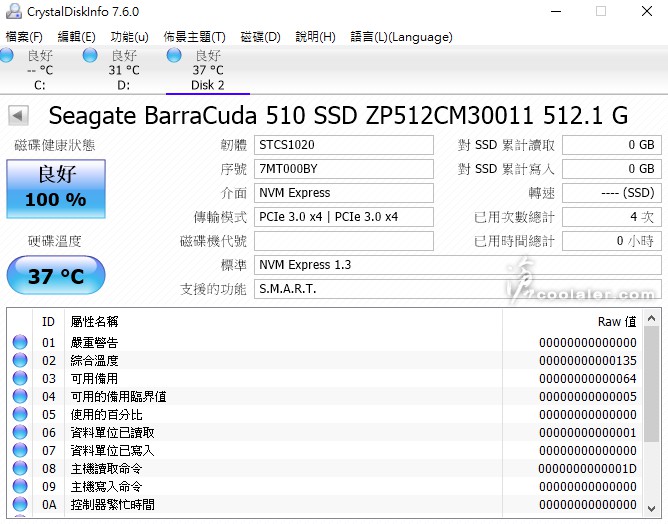Click the 良好 100 % health status button
The height and width of the screenshot is (524, 668).
(56, 189)
